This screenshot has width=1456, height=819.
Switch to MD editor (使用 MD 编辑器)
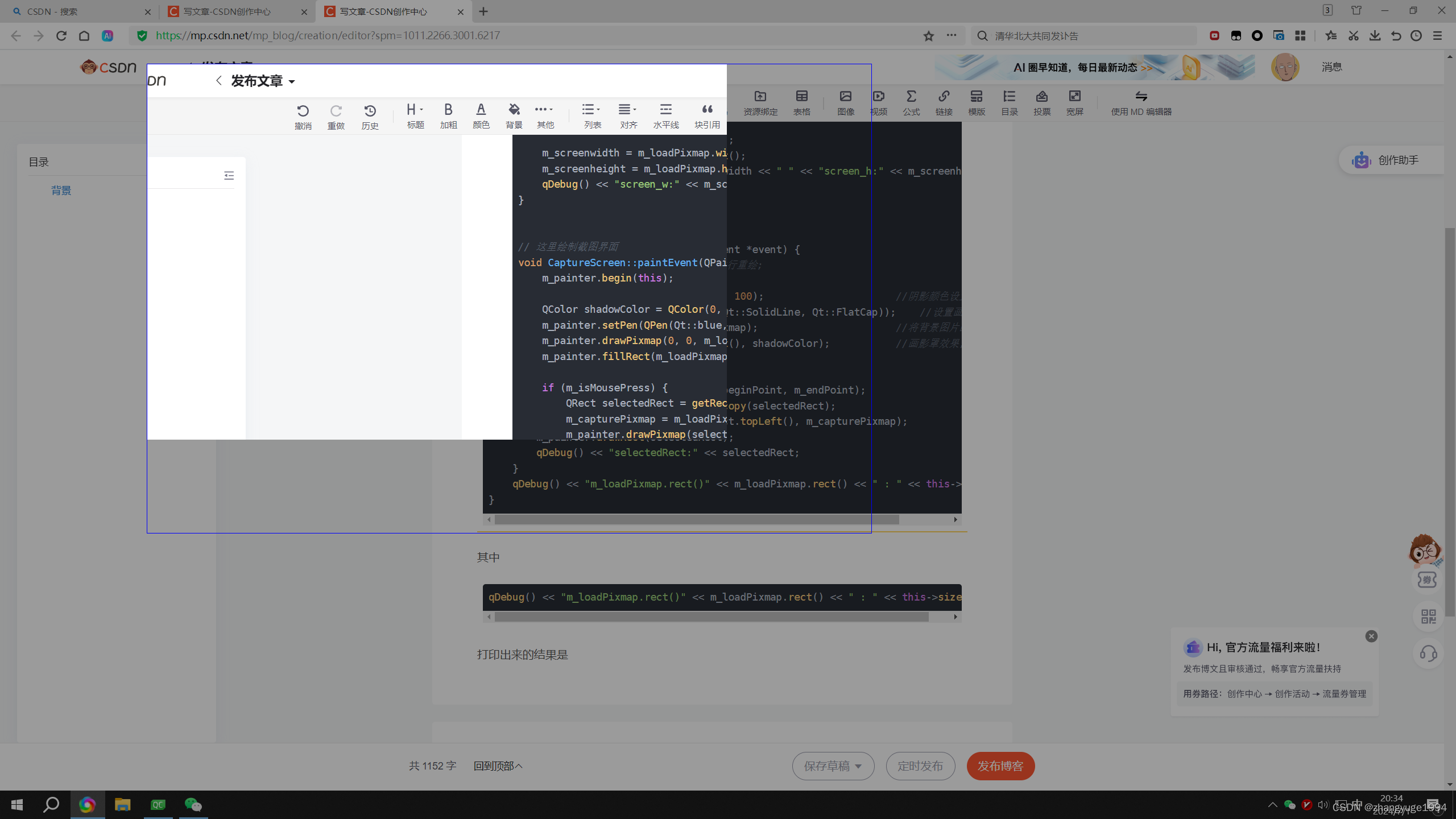(1141, 102)
